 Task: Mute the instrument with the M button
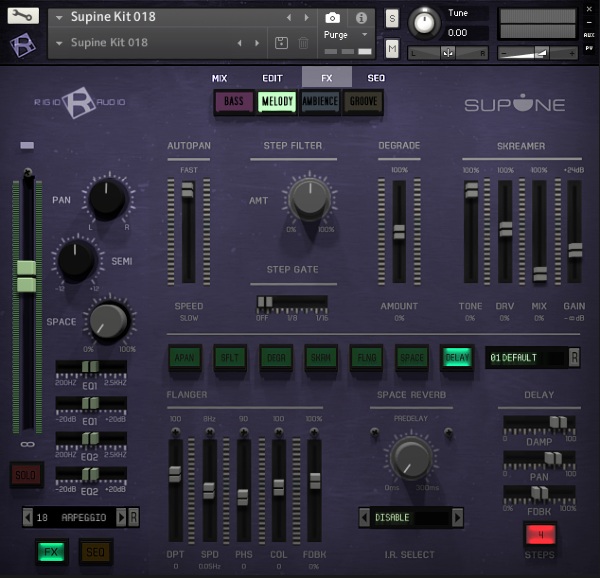tap(392, 49)
